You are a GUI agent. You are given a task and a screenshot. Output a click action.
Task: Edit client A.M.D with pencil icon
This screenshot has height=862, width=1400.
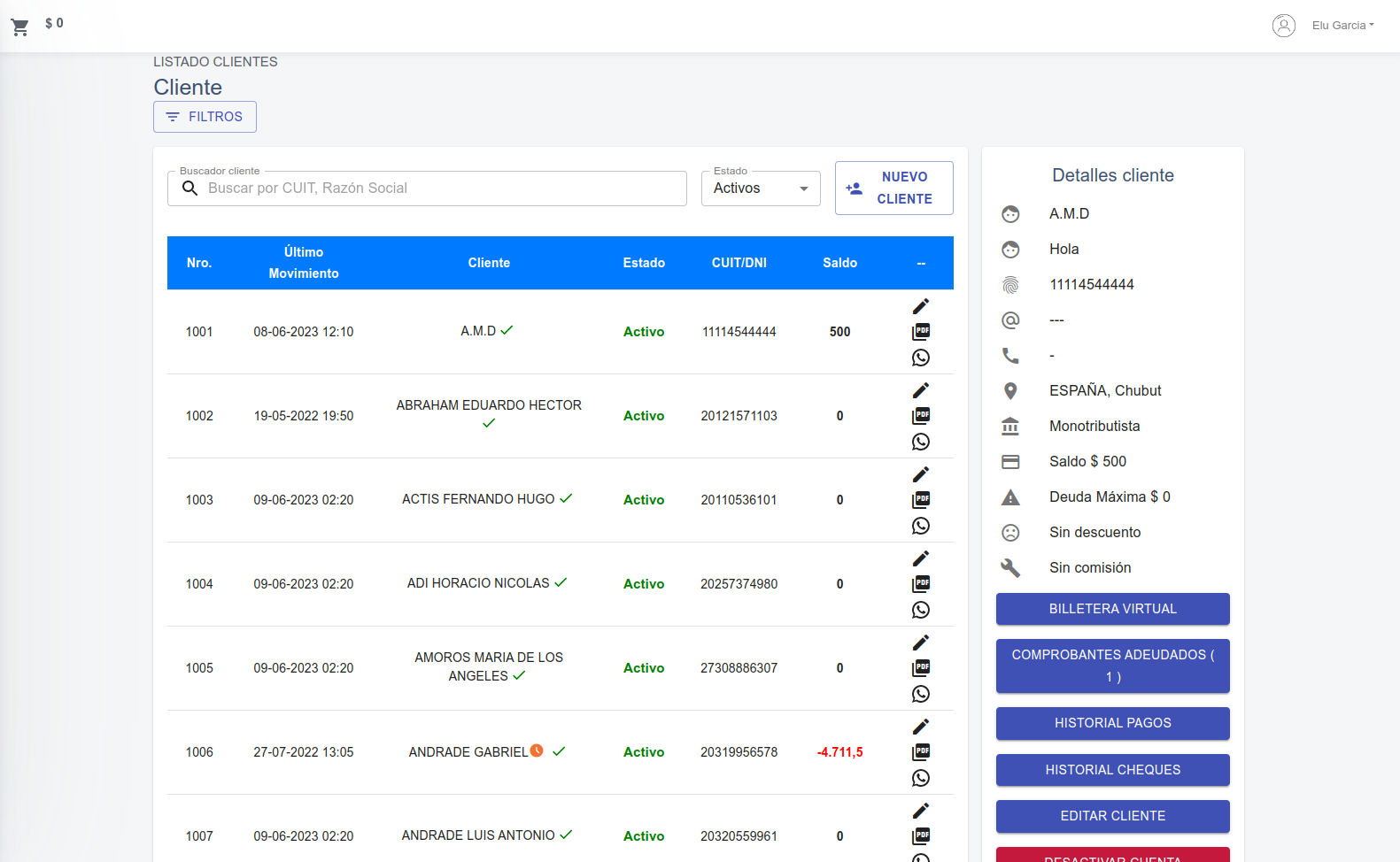[921, 306]
